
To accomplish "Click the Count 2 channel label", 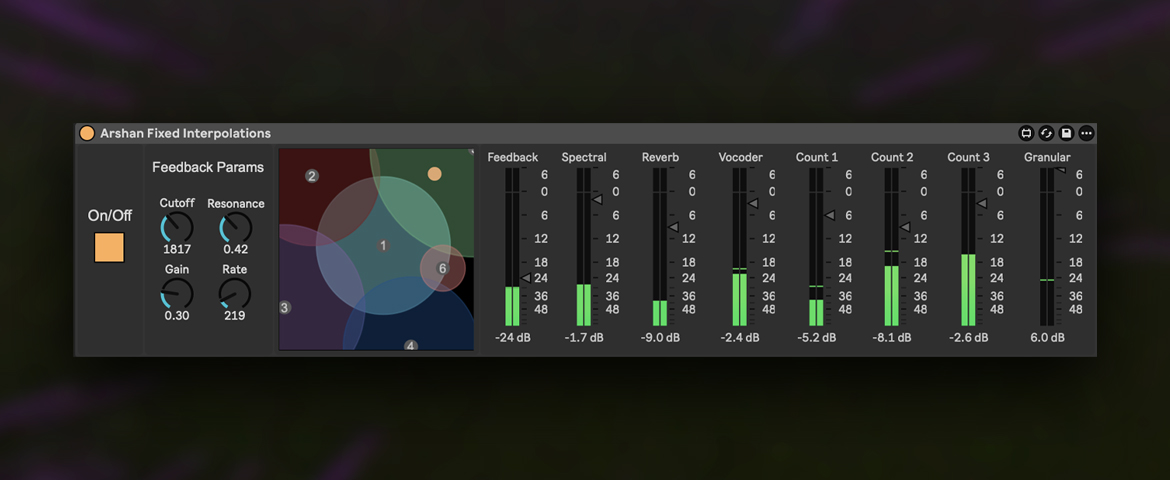I will pyautogui.click(x=892, y=158).
